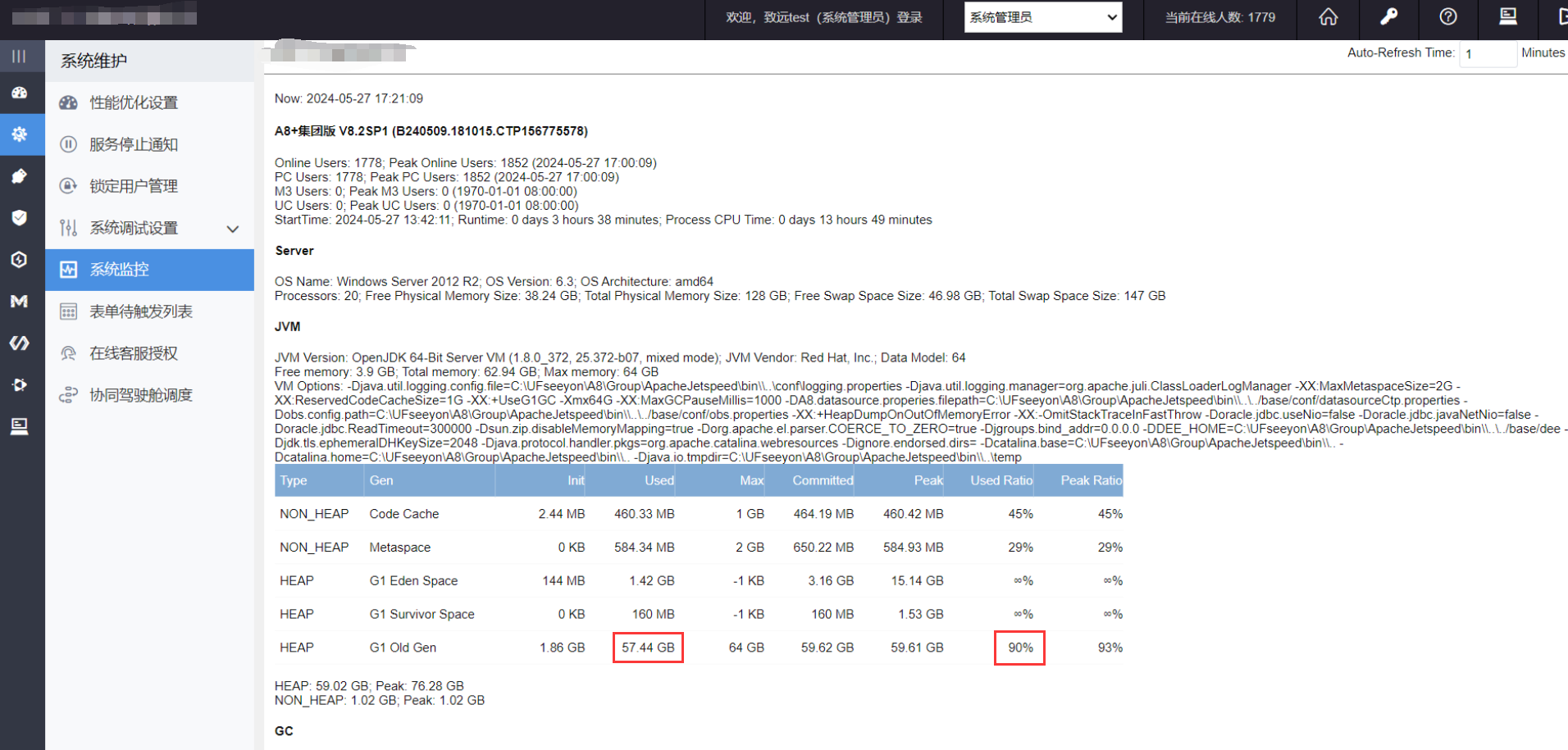Select the gear settings icon in left rail

(x=20, y=134)
